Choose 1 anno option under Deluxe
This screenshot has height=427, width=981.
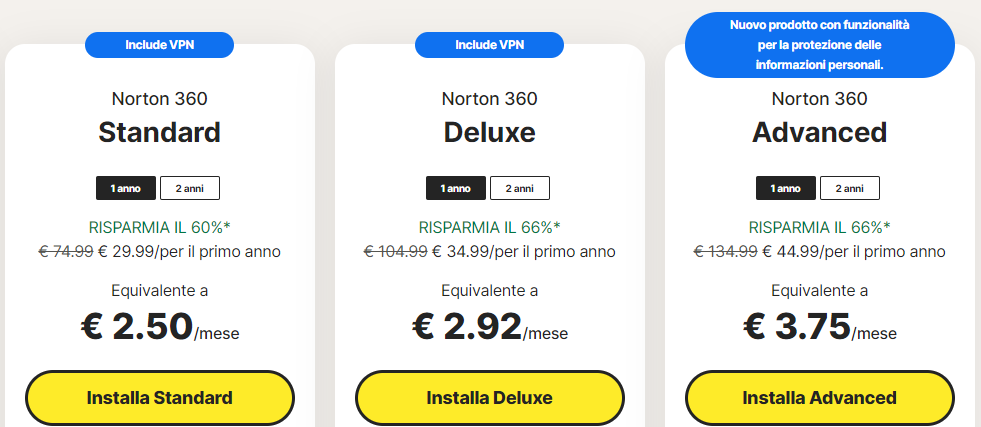(x=455, y=188)
